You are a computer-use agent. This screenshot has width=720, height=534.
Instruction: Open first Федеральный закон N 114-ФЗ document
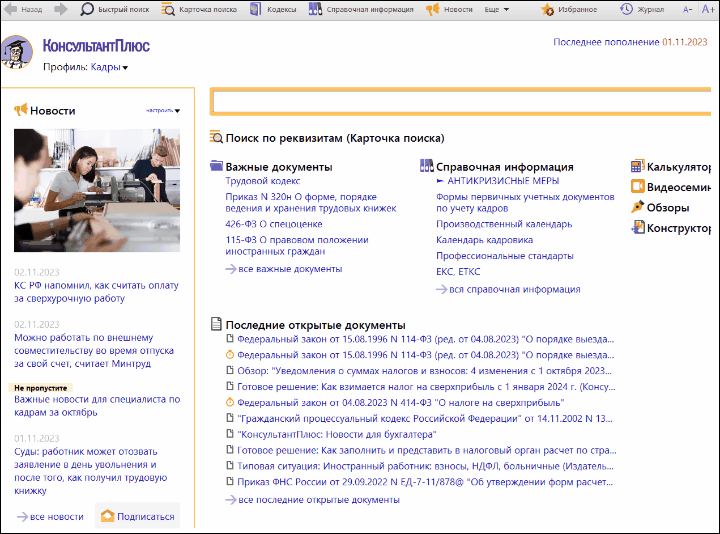426,339
